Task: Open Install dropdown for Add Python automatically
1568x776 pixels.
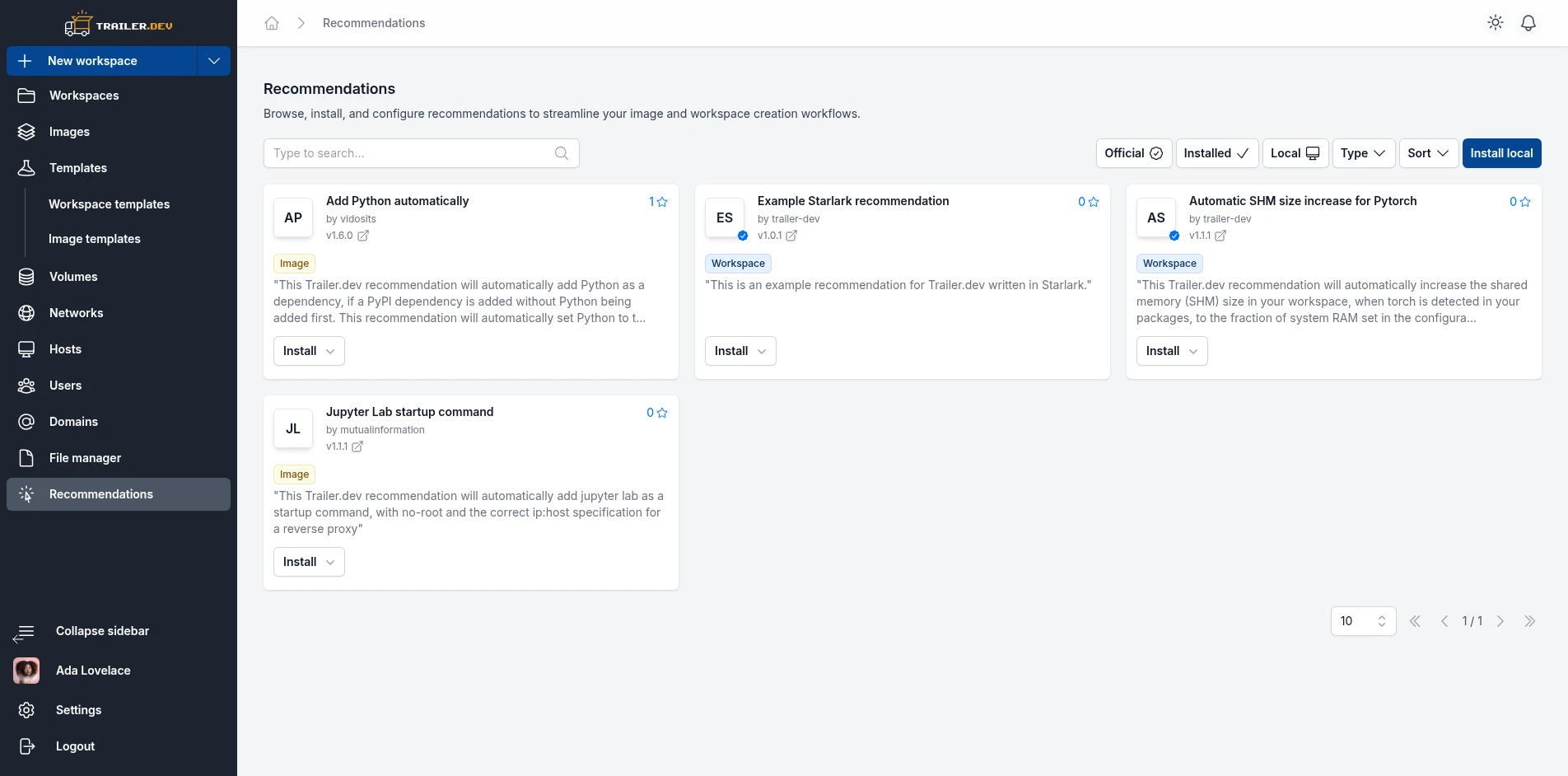Action: 309,351
